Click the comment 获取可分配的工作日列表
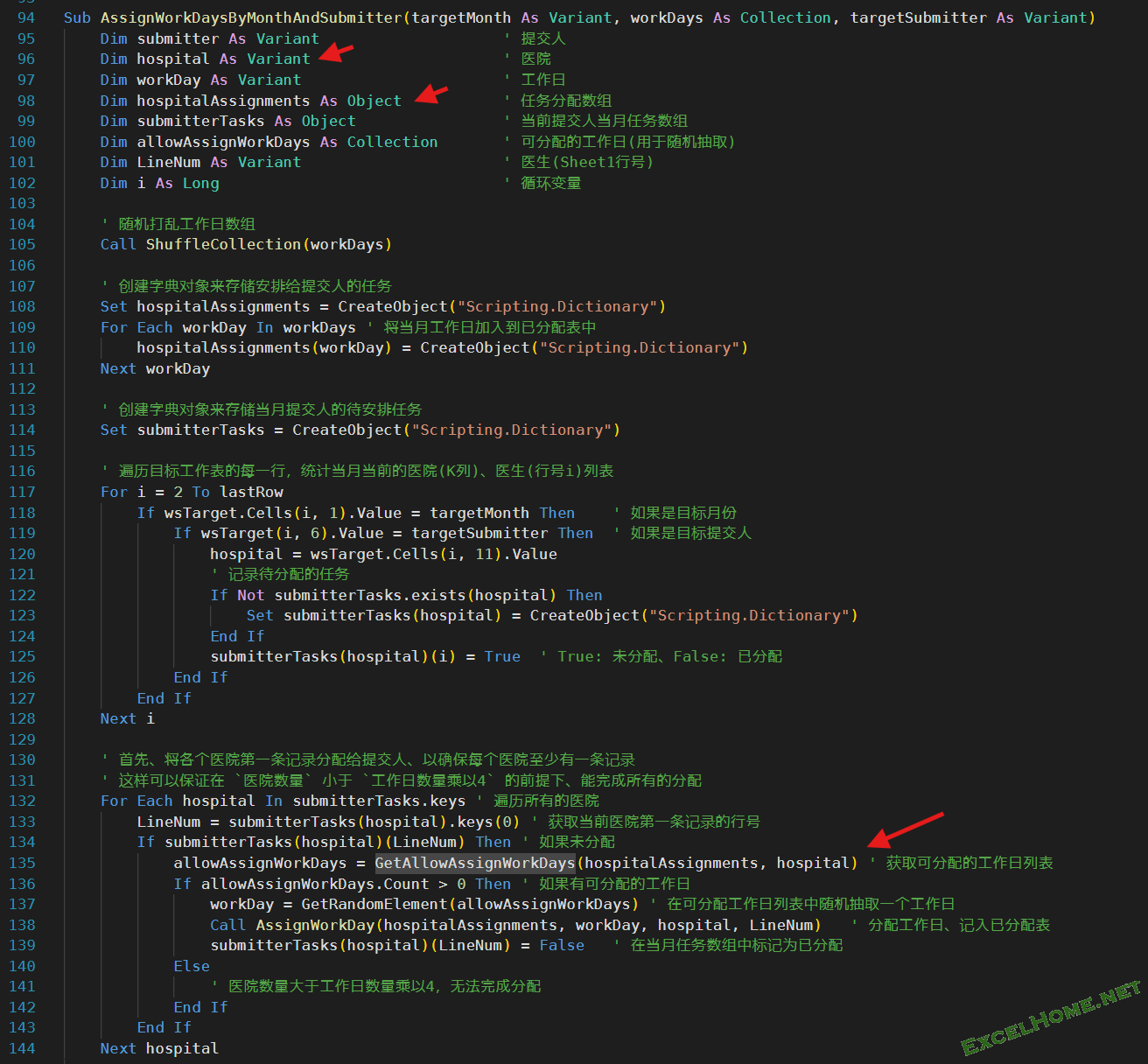 tap(969, 863)
